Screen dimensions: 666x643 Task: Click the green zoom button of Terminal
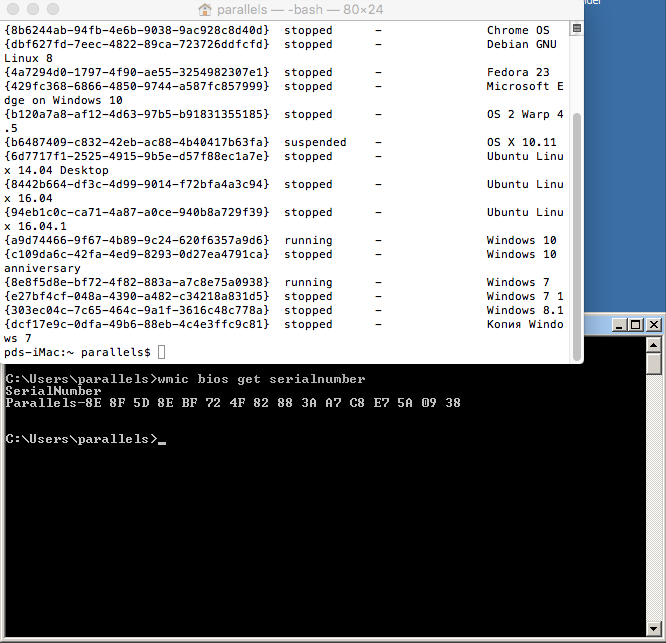[x=53, y=8]
